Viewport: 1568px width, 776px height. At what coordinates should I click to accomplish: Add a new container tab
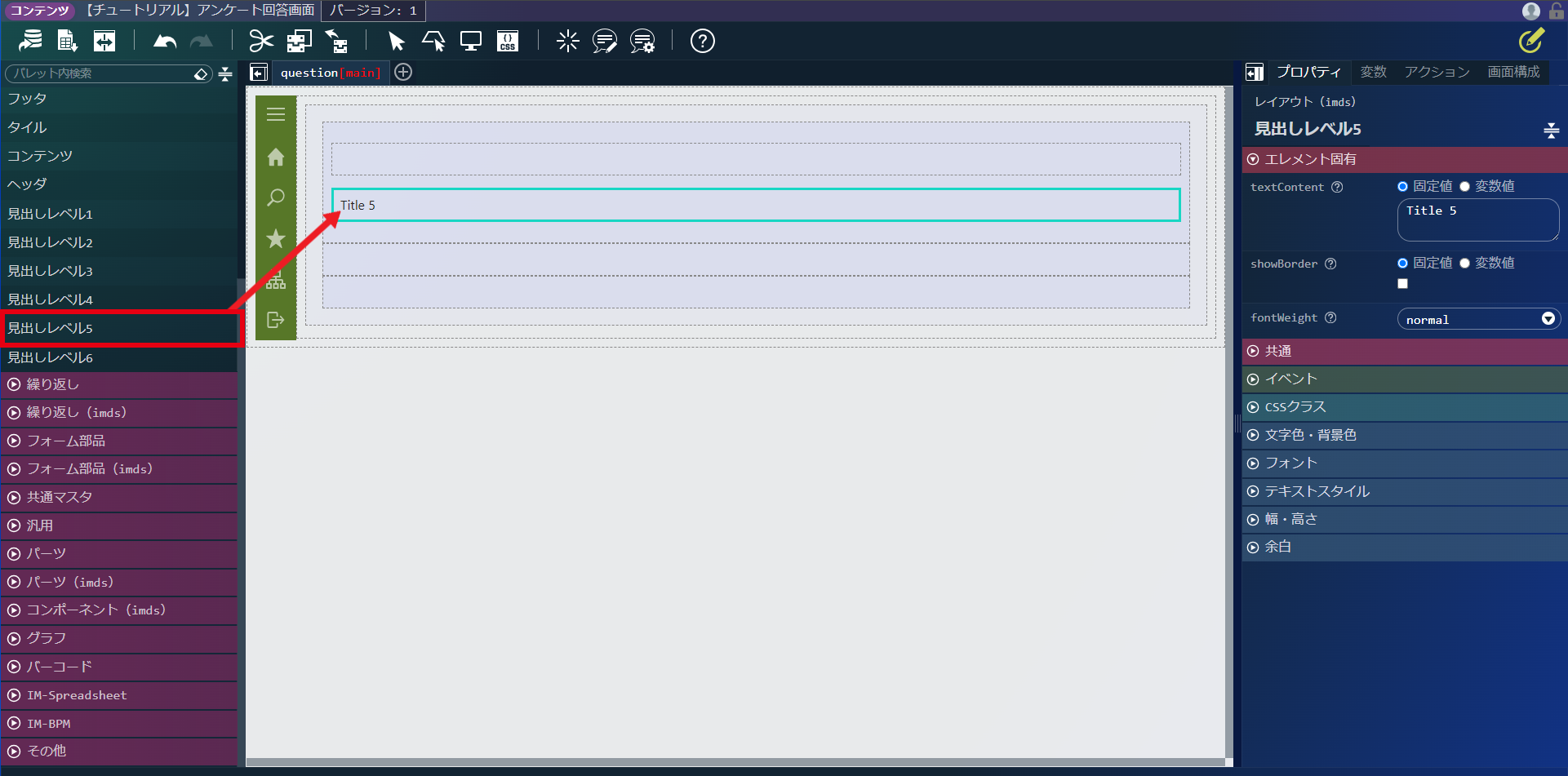(x=403, y=72)
